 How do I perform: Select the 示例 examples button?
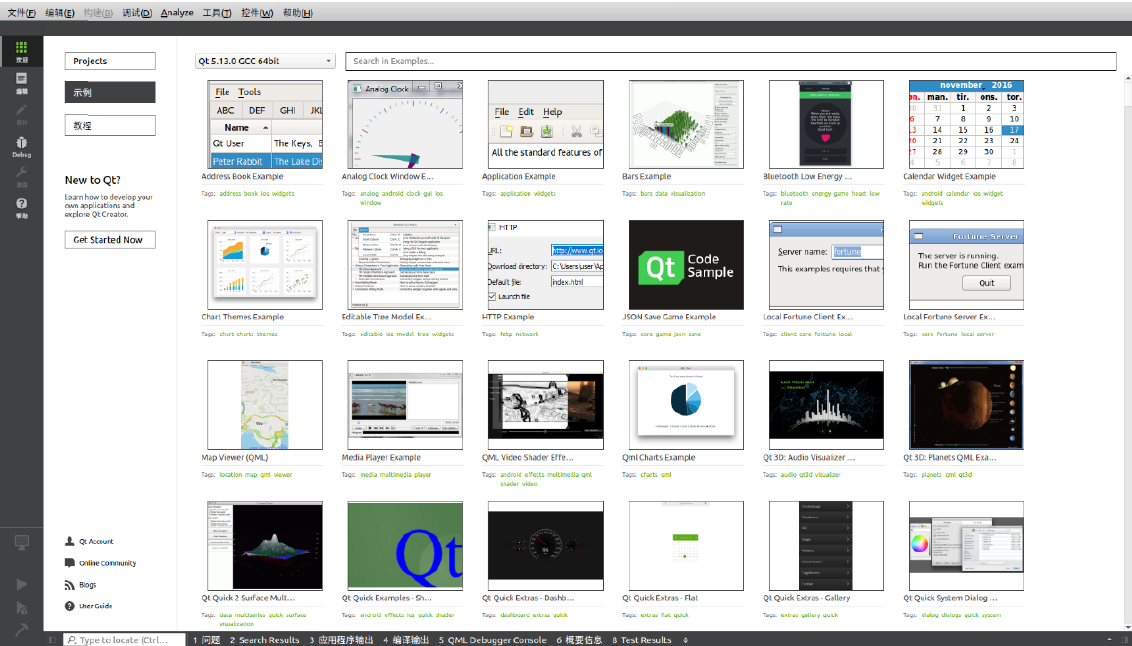coord(110,92)
